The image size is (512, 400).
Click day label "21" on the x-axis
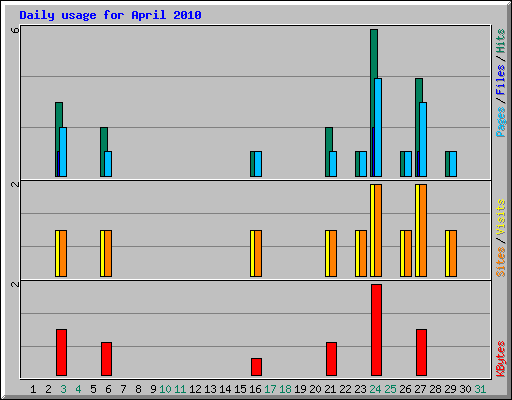330,389
